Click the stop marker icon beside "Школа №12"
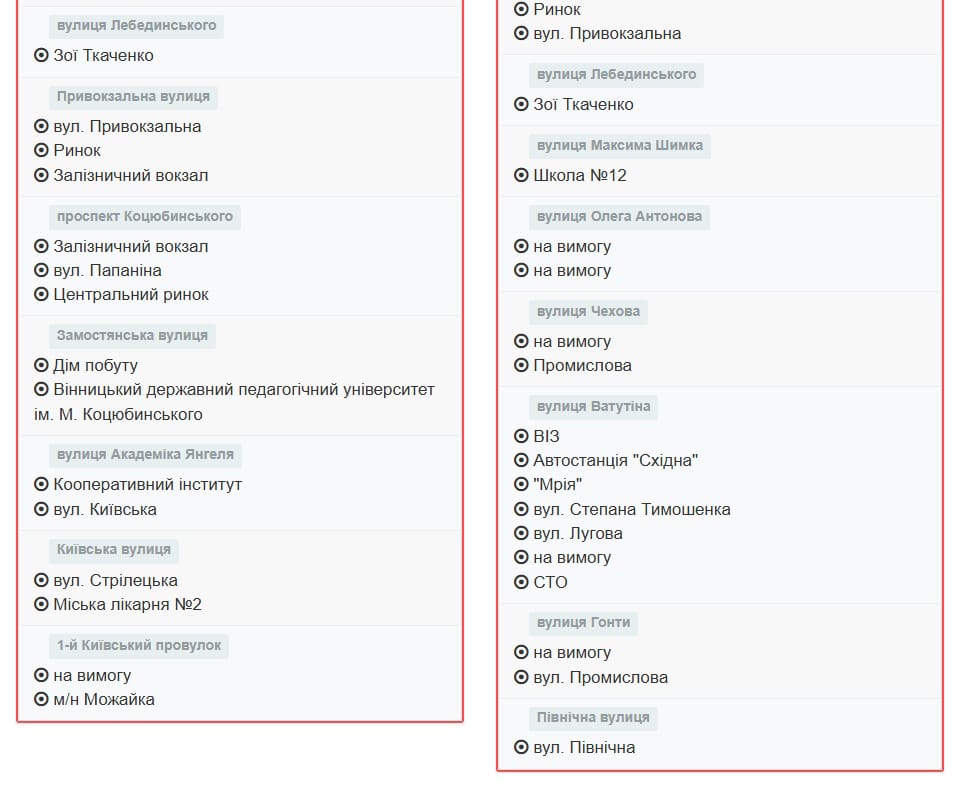The image size is (964, 787). click(x=521, y=175)
